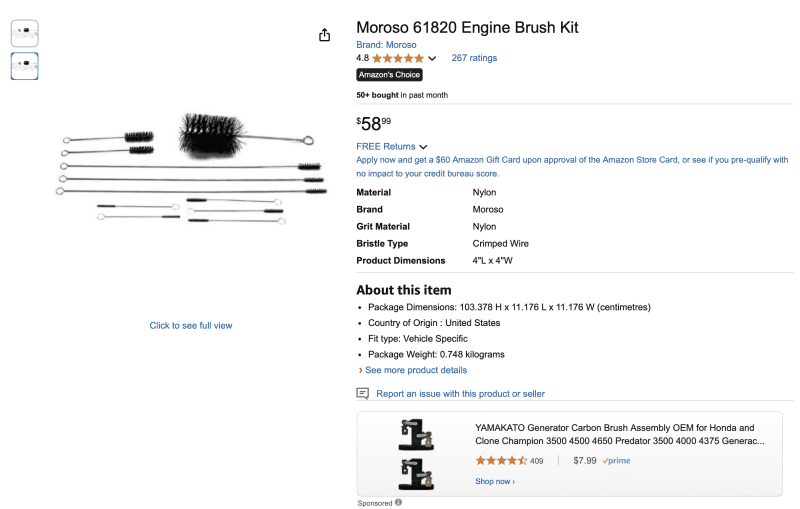Expand See more product details
Viewport: 800px width, 509px height.
(x=416, y=370)
